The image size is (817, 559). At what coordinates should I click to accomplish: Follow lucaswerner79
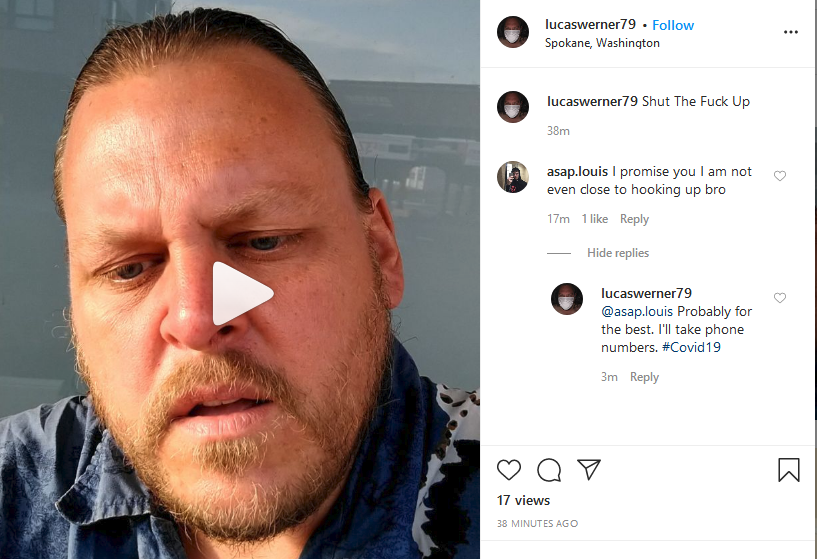pos(673,25)
